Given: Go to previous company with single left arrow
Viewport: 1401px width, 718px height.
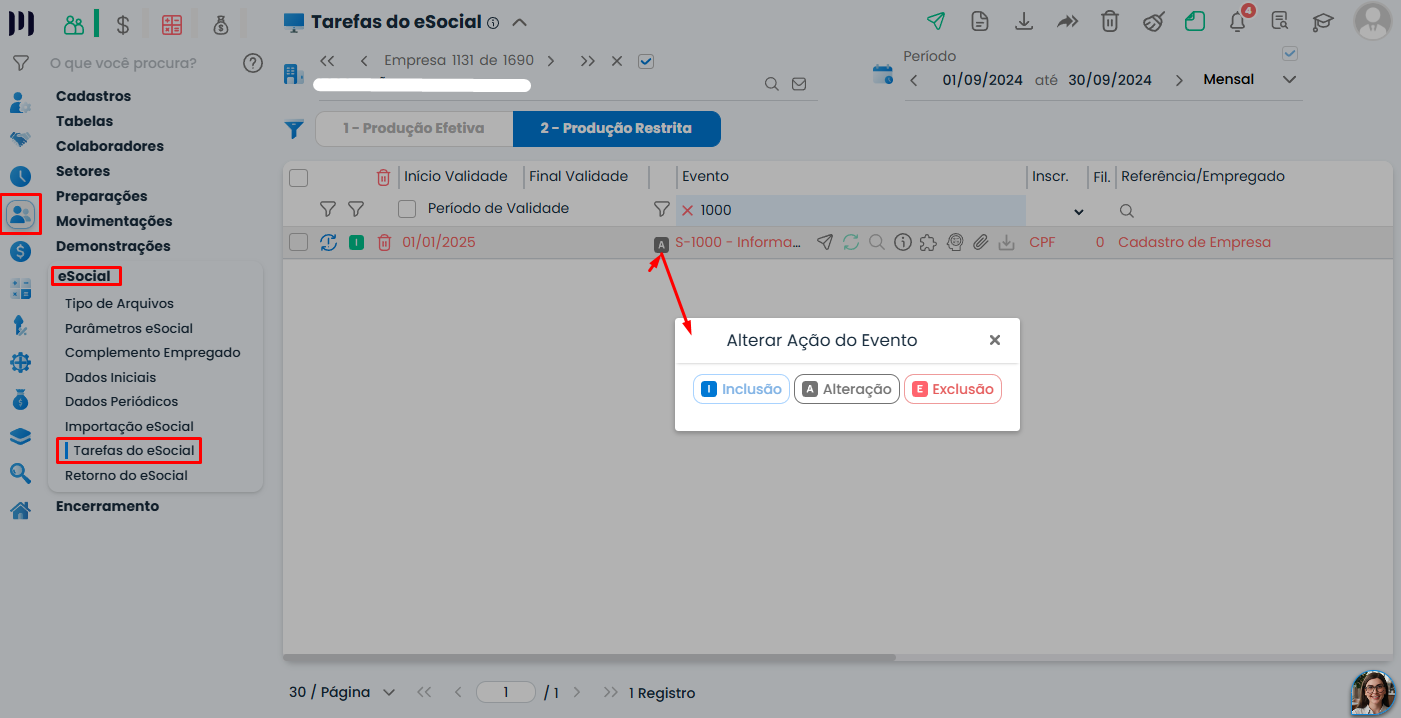Looking at the screenshot, I should click(363, 61).
